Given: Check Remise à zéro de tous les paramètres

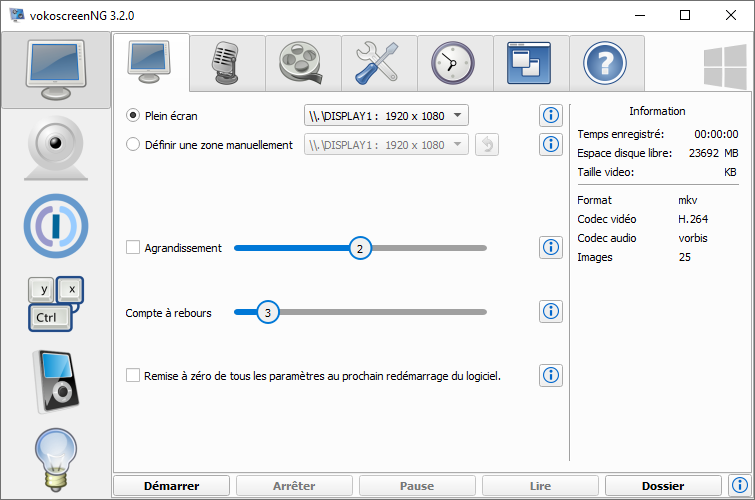Looking at the screenshot, I should (x=133, y=376).
